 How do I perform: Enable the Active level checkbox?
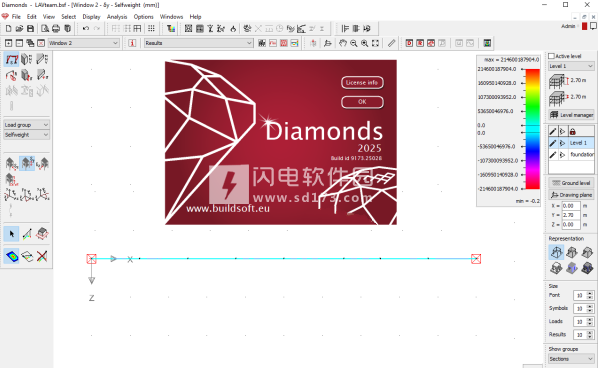coord(551,56)
